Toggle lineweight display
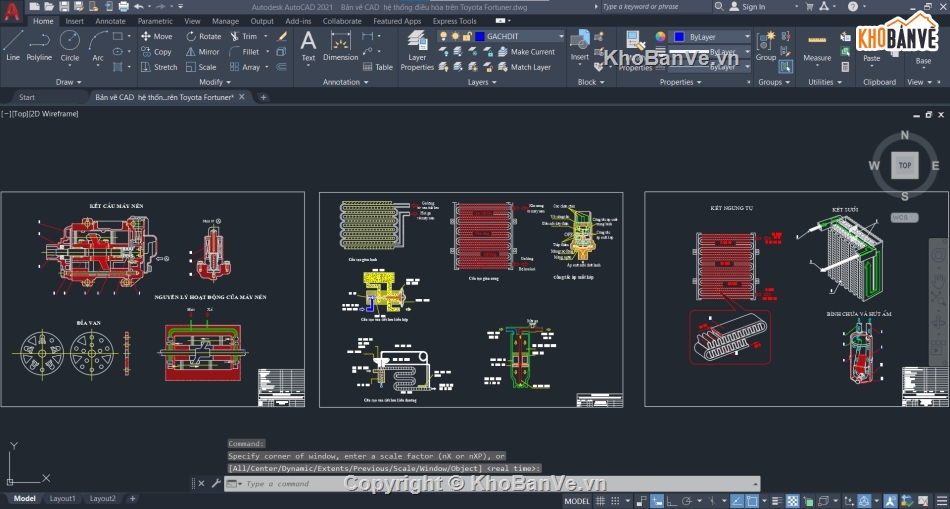 777,501
